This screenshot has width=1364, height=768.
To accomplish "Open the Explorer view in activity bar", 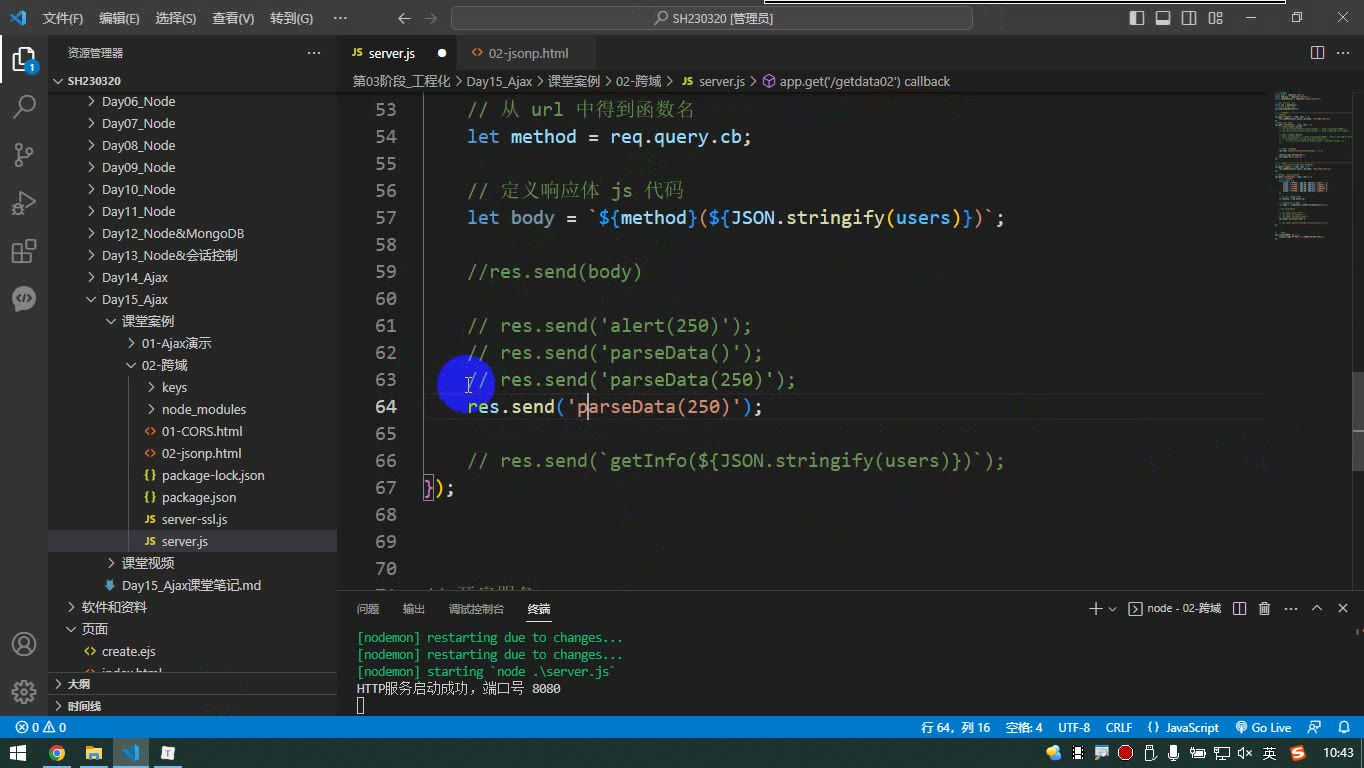I will [x=24, y=59].
